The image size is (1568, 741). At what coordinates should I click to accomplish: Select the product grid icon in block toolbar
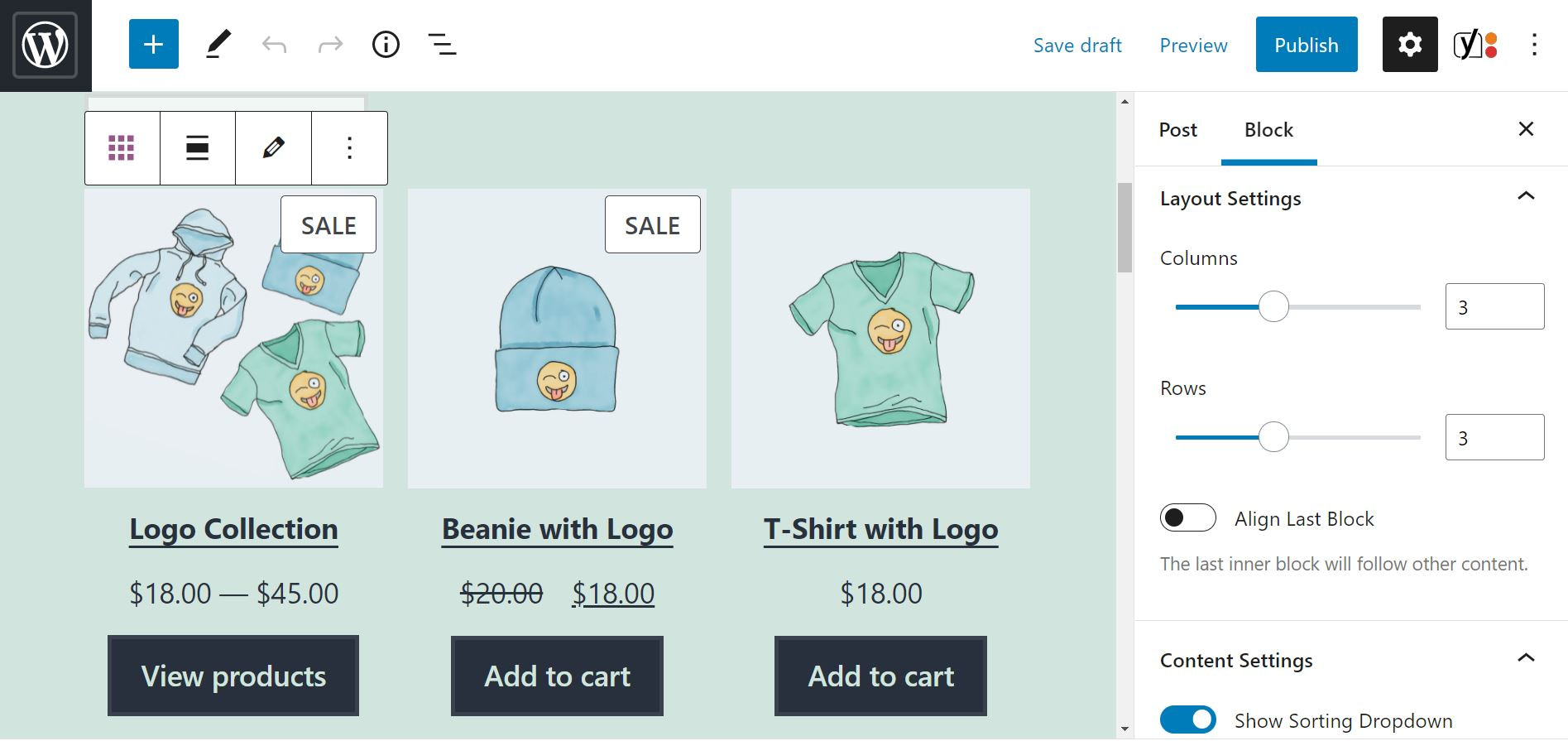coord(121,147)
